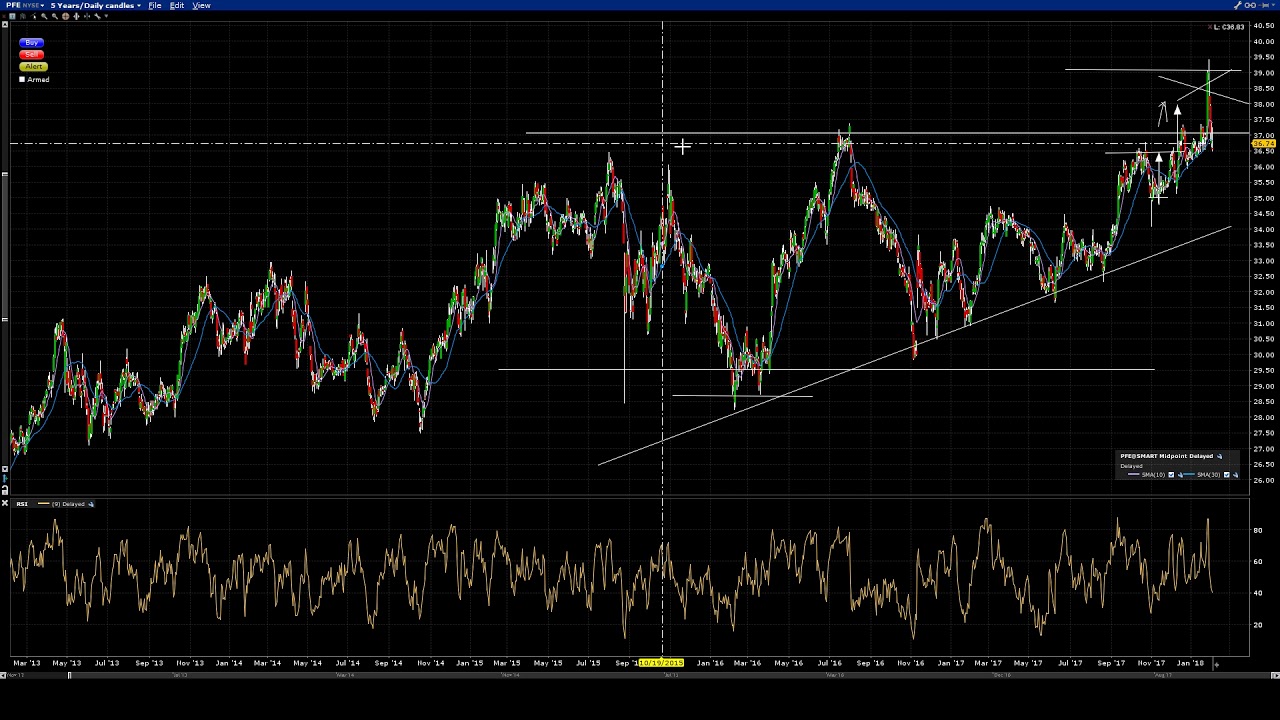Uncheck the SMA(30) visibility checkbox

coord(1227,475)
